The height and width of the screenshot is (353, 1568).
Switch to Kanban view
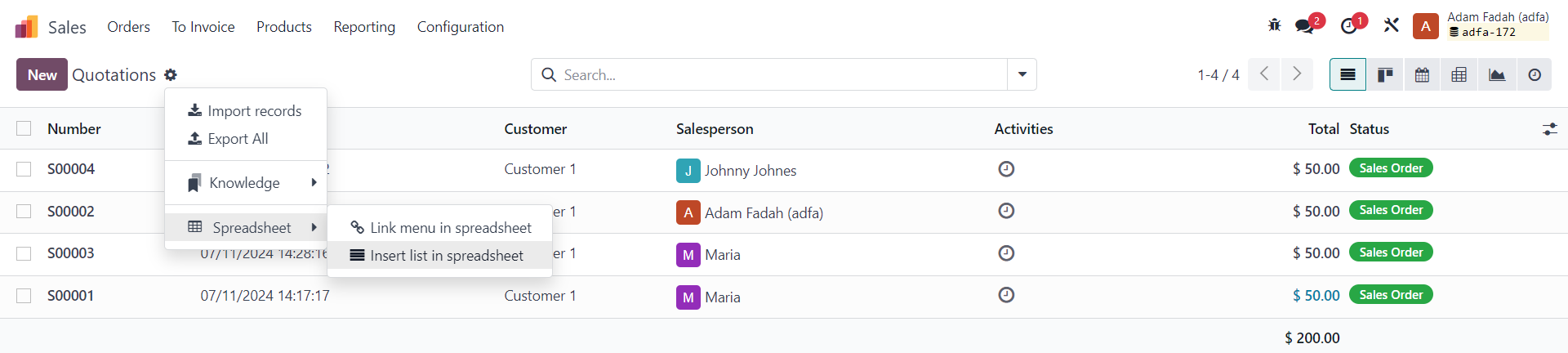pos(1385,75)
